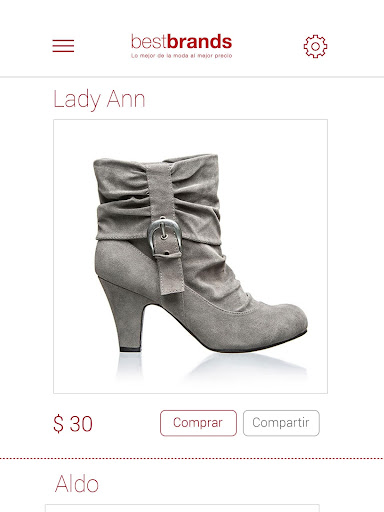Tap the bestbrands logo
Viewport: 384px width, 512px height.
[x=182, y=46]
